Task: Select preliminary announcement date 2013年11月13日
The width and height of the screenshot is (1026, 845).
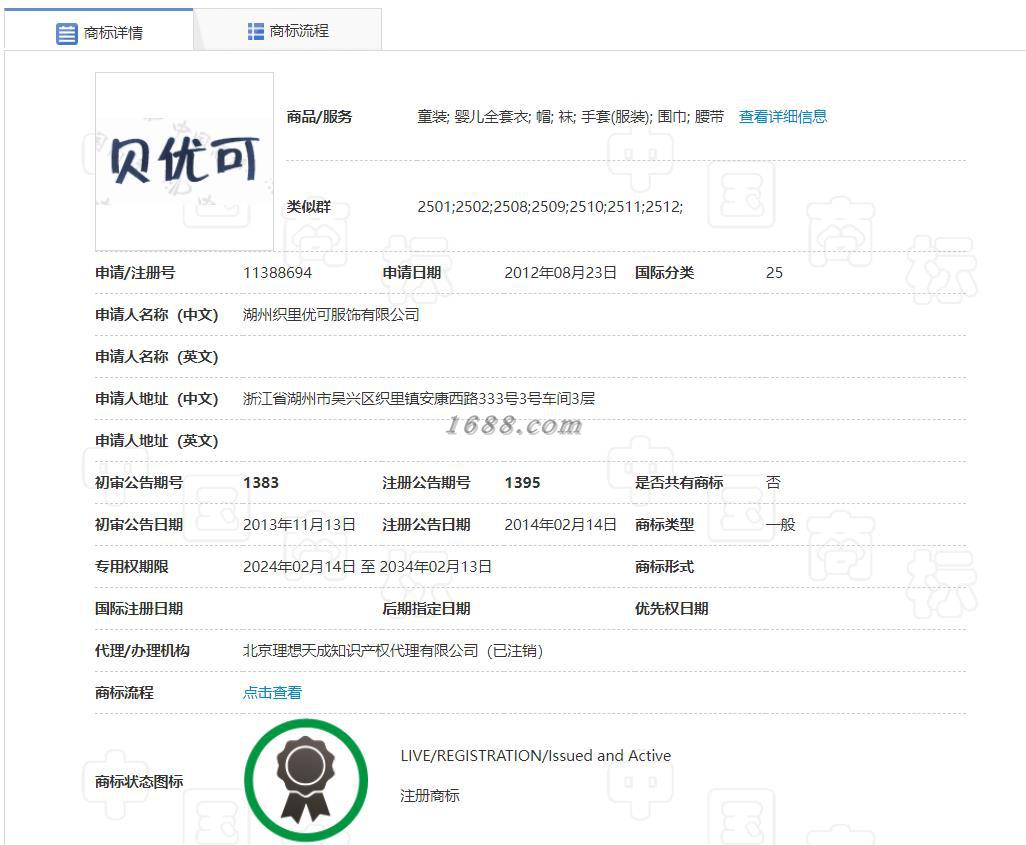Action: coord(299,524)
